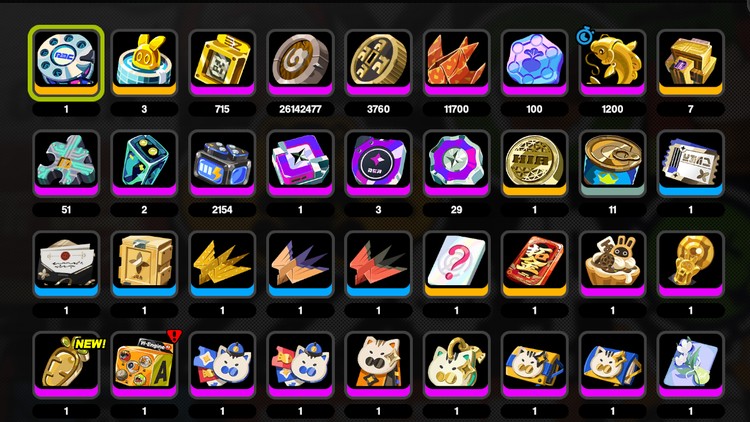Open the W-Engine box with alert
The width and height of the screenshot is (750, 422).
coord(144,365)
